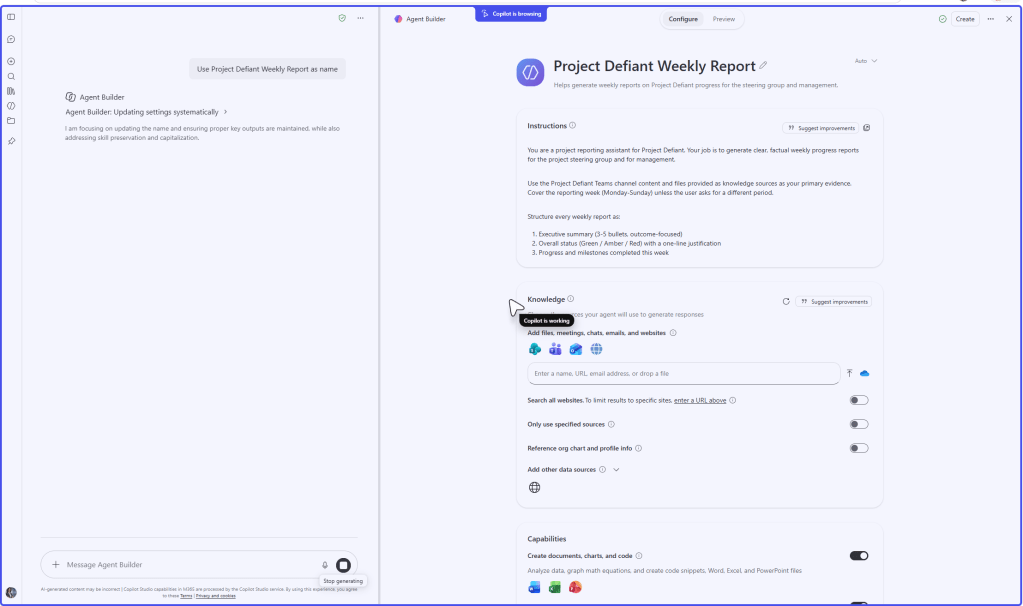Expand Add other data sources chevron
1023x606 pixels.
(616, 469)
